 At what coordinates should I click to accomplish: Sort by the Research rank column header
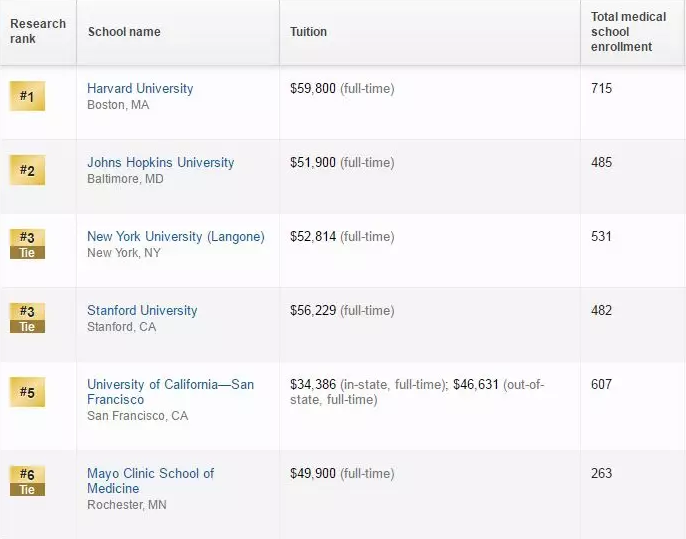click(x=38, y=31)
